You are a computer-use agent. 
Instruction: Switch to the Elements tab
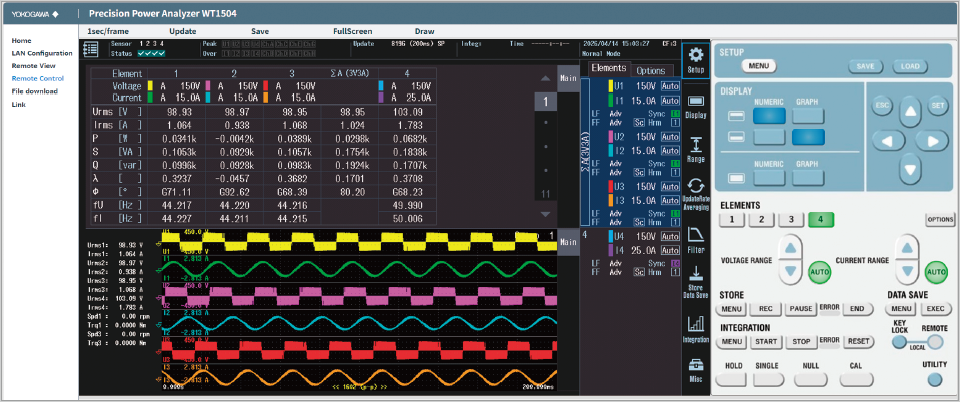[607, 69]
